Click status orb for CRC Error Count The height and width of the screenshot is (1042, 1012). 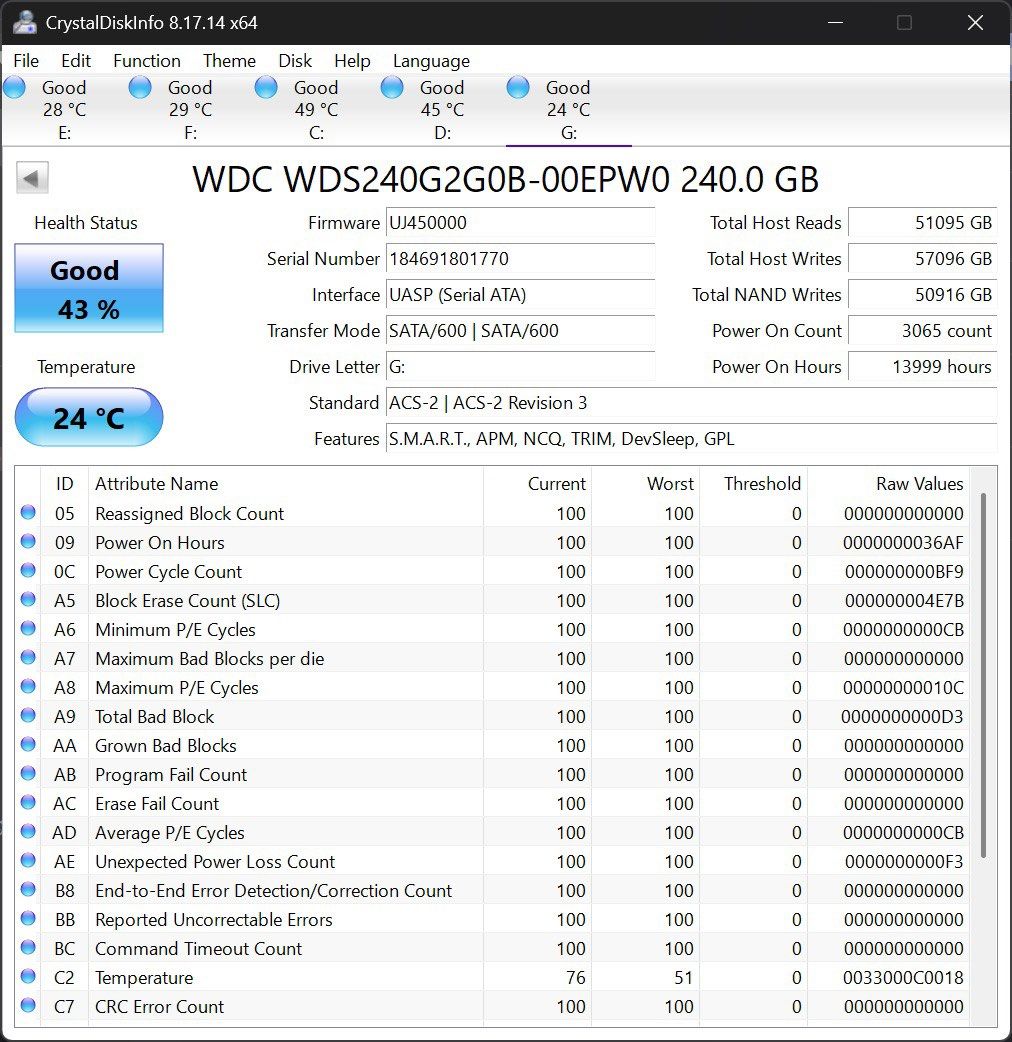click(28, 1007)
